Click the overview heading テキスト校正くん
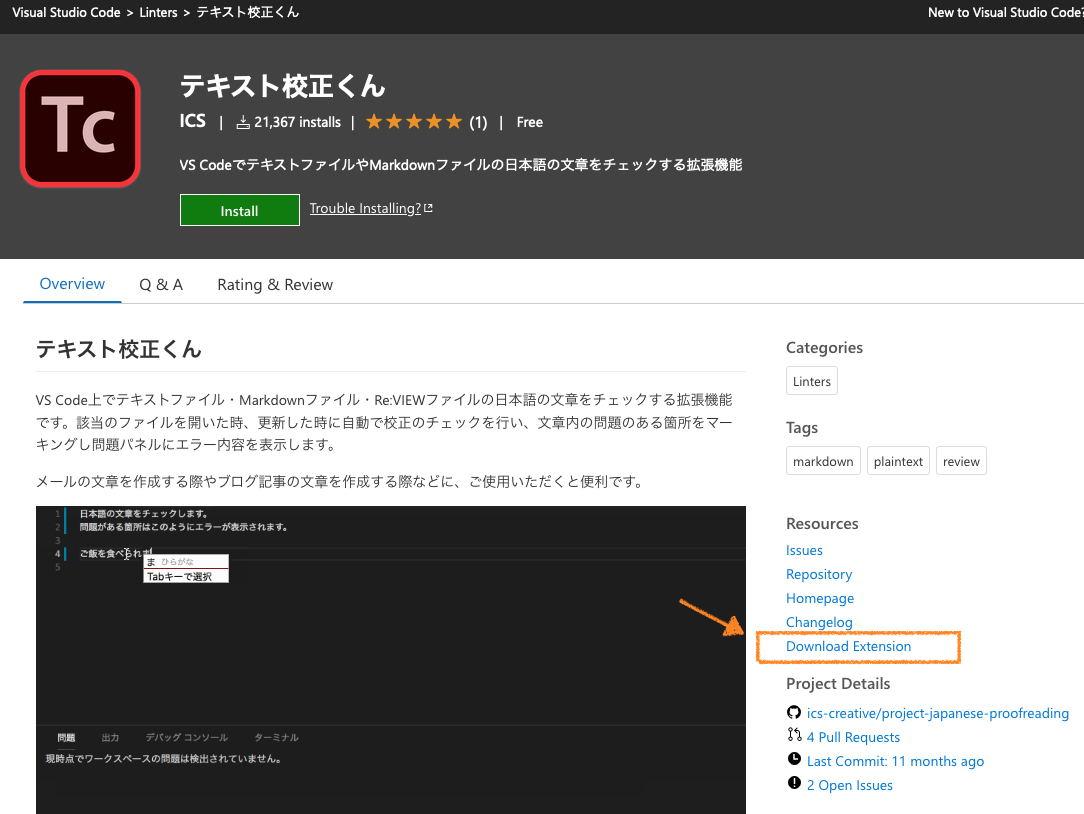 pyautogui.click(x=118, y=349)
